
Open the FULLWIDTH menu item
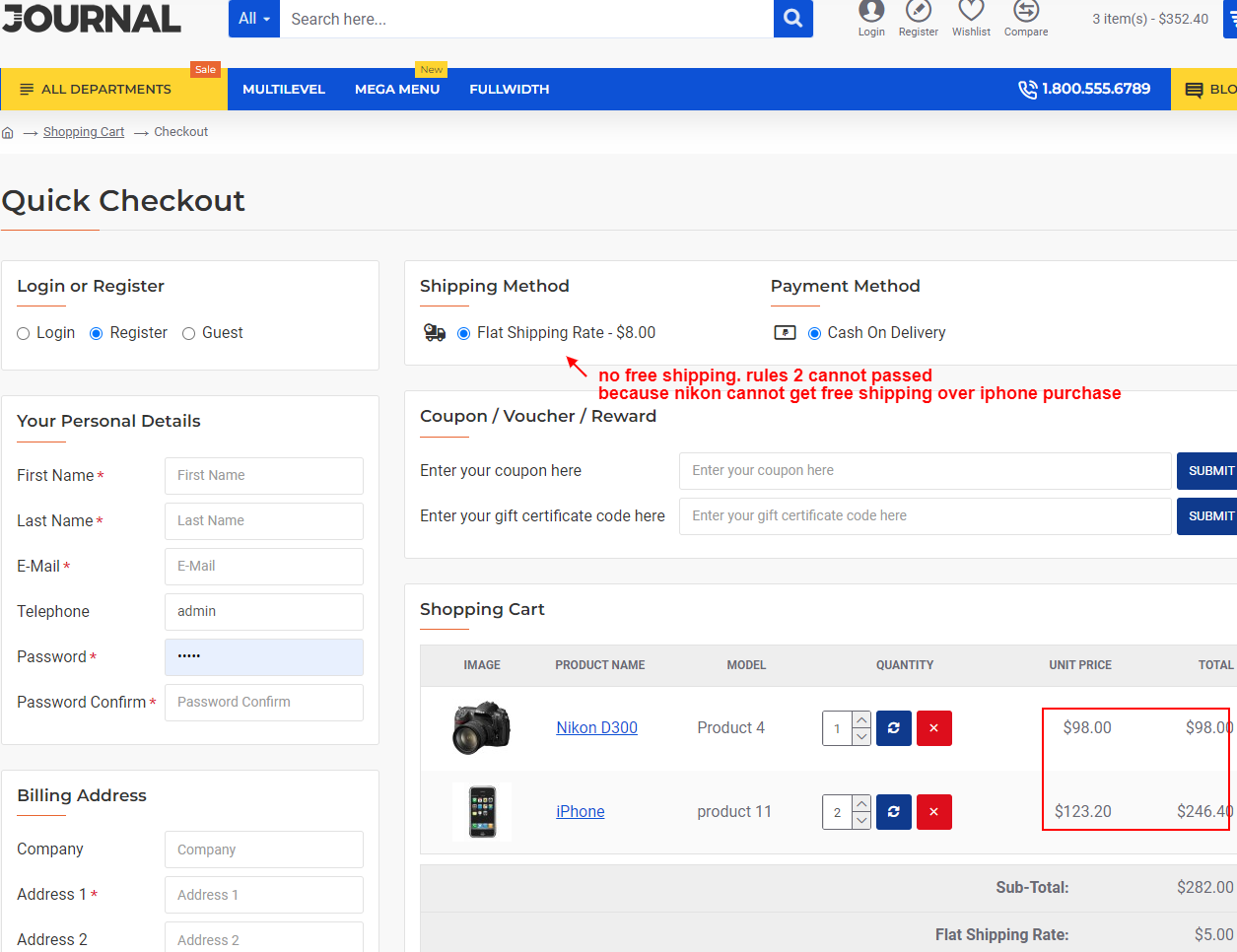(510, 89)
